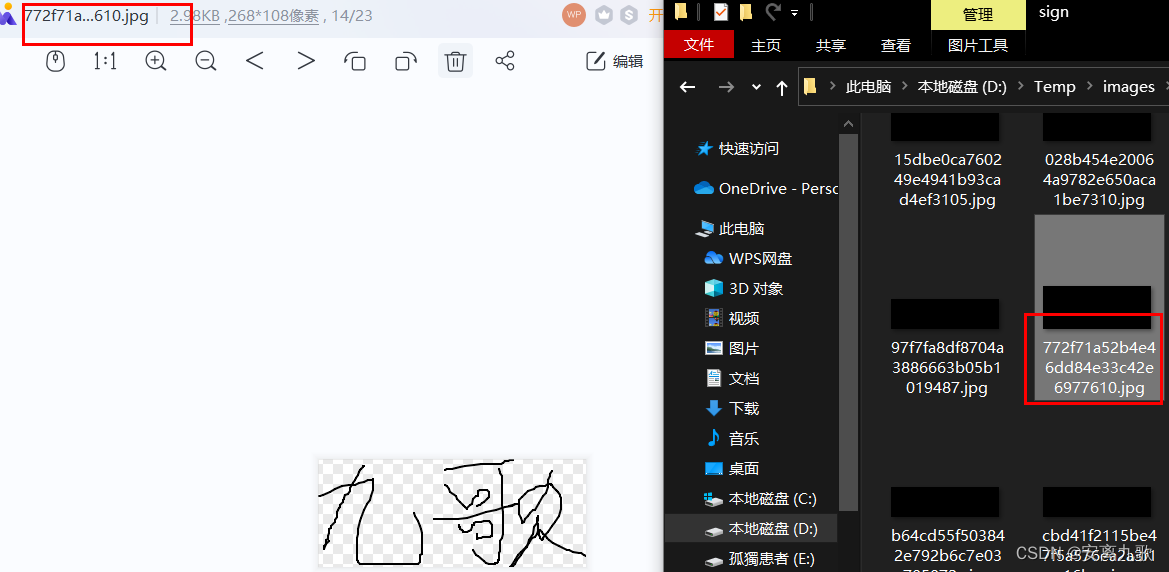Go to the previous image
The image size is (1169, 572).
coord(255,61)
